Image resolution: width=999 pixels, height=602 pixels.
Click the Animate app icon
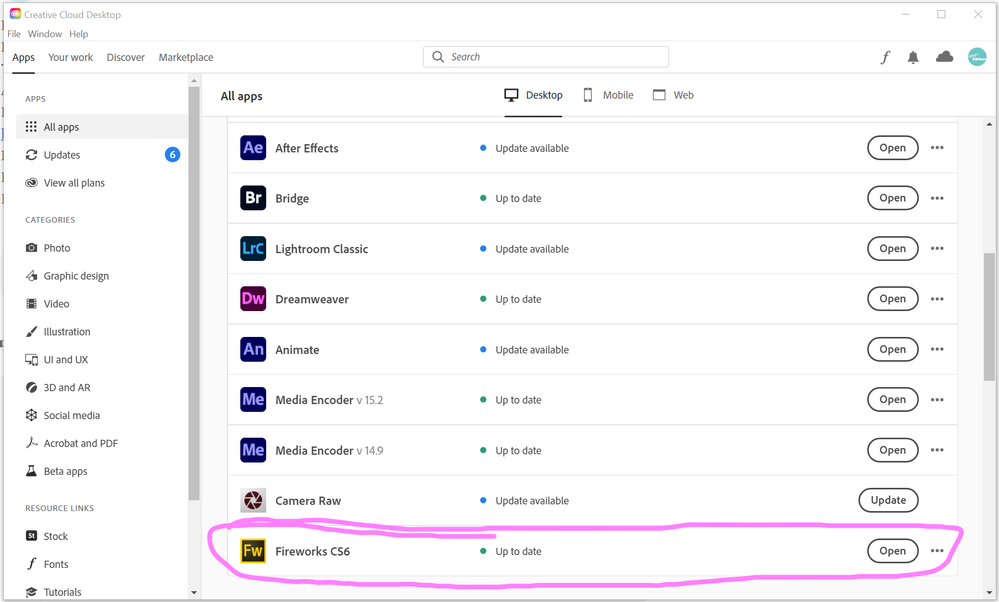point(253,349)
